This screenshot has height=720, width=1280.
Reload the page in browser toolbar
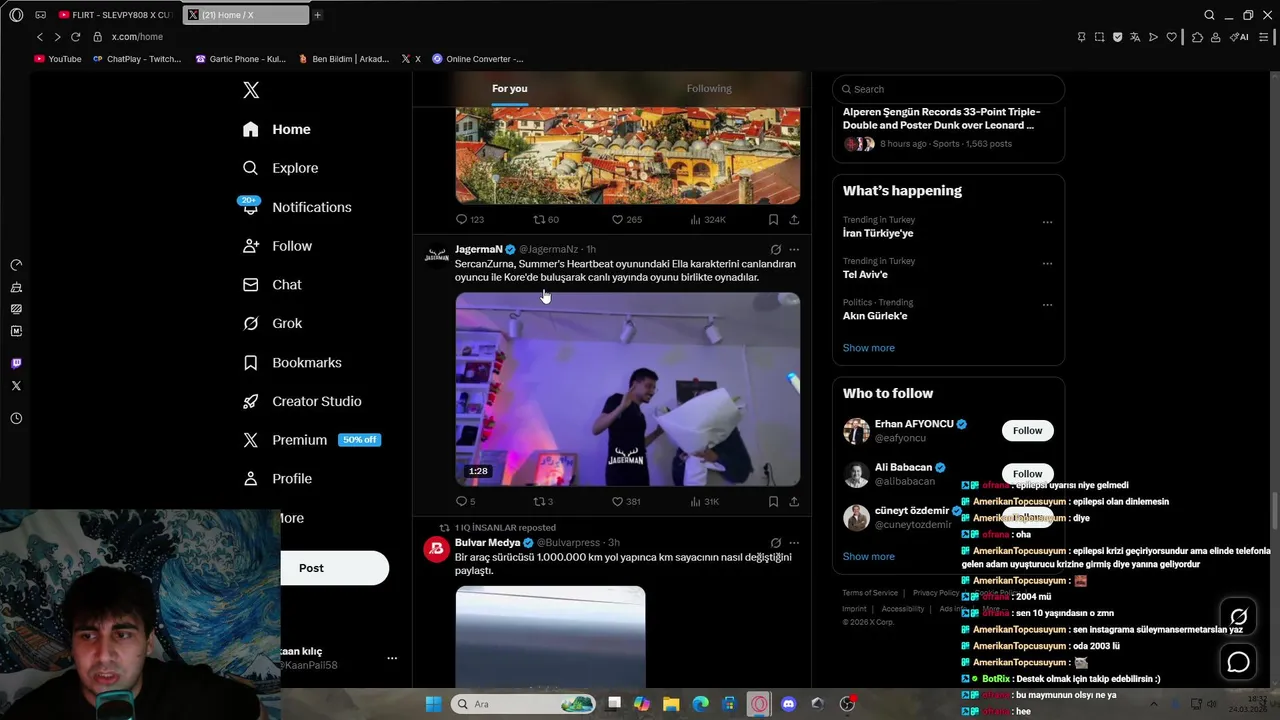pos(75,37)
